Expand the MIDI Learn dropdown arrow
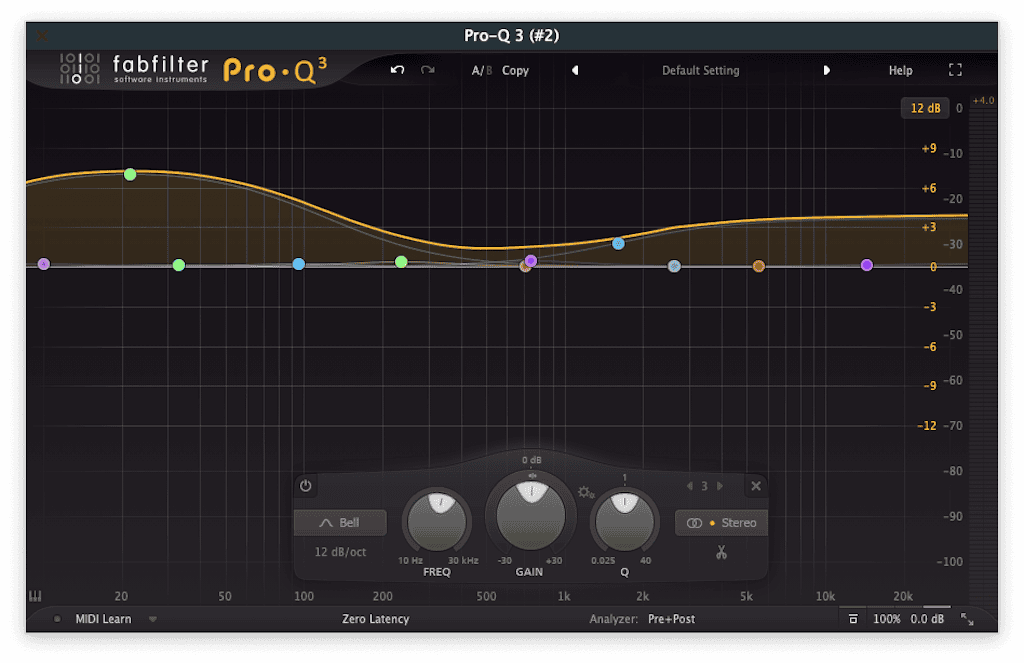 [152, 618]
